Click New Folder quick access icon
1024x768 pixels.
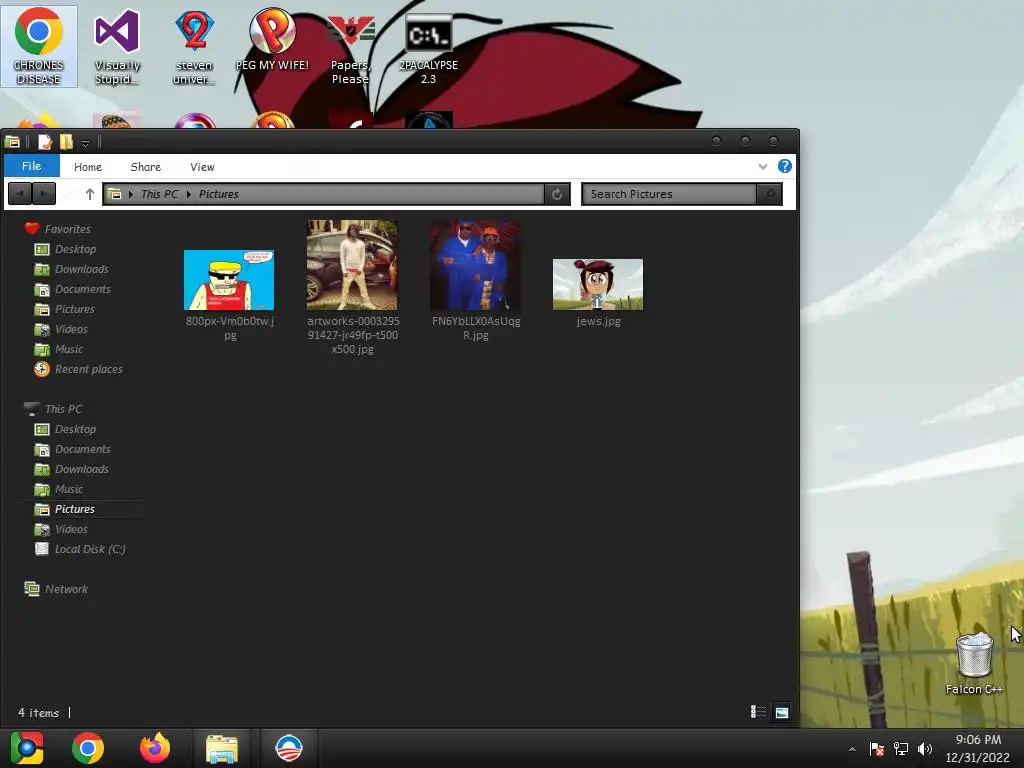[x=66, y=142]
